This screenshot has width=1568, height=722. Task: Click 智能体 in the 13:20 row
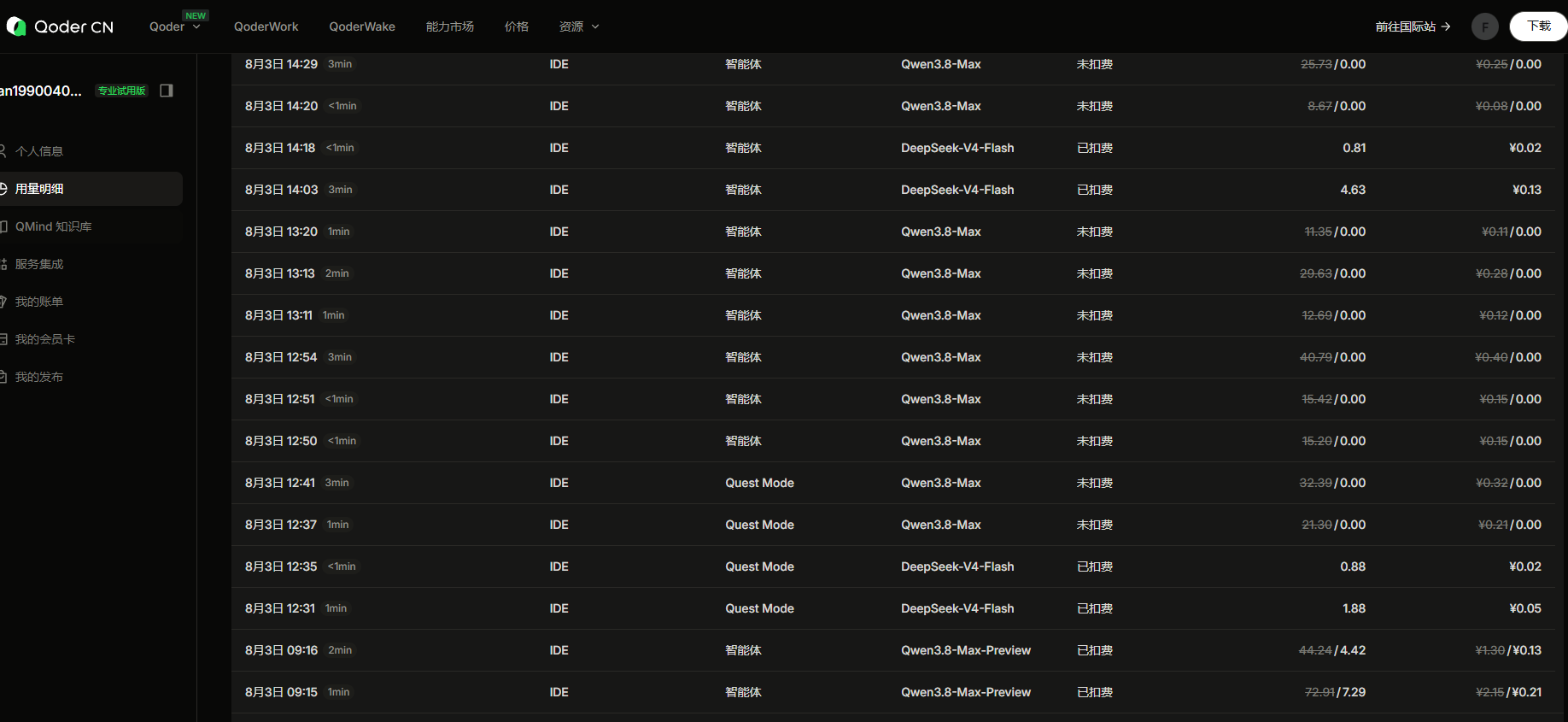tap(744, 232)
